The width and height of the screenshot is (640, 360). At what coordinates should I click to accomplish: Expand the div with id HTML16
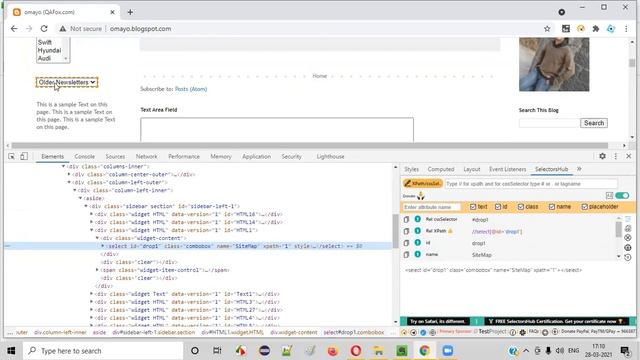point(91,214)
